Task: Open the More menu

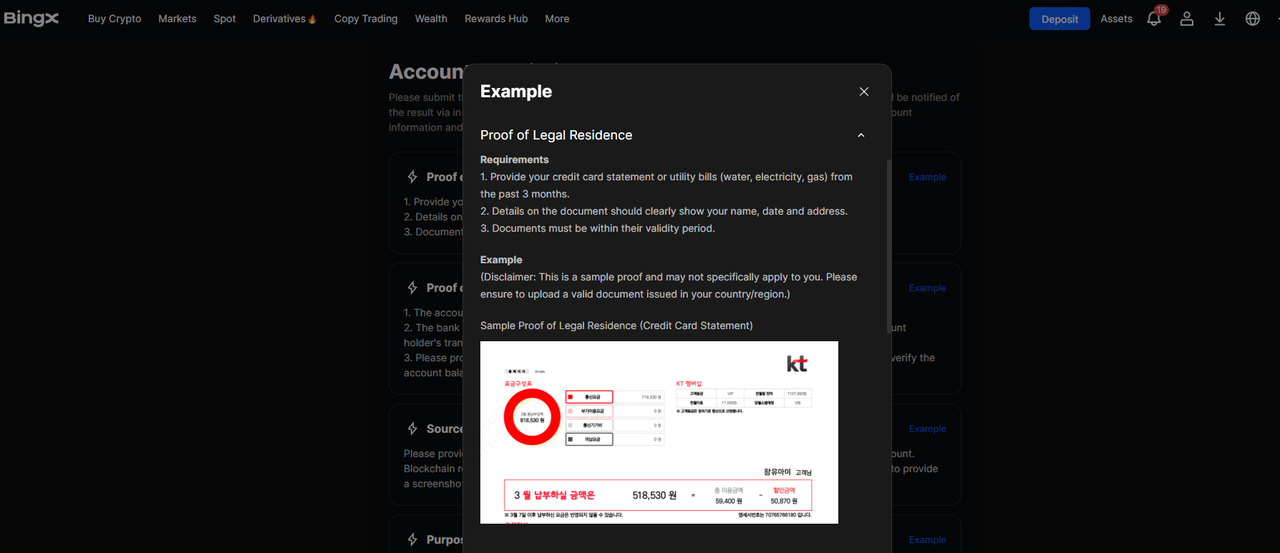Action: [x=557, y=19]
